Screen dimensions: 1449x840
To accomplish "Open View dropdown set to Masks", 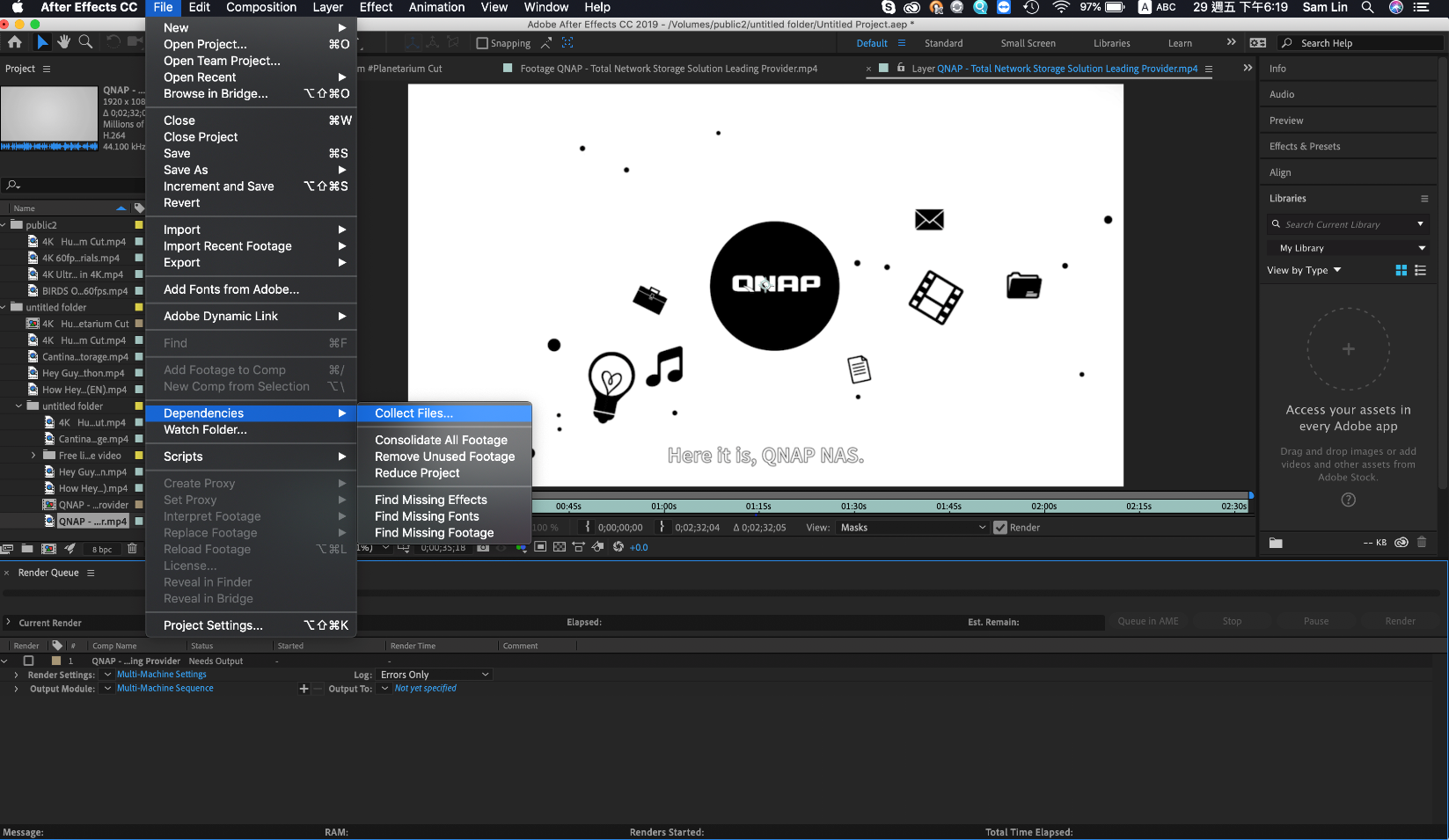I will tap(912, 528).
